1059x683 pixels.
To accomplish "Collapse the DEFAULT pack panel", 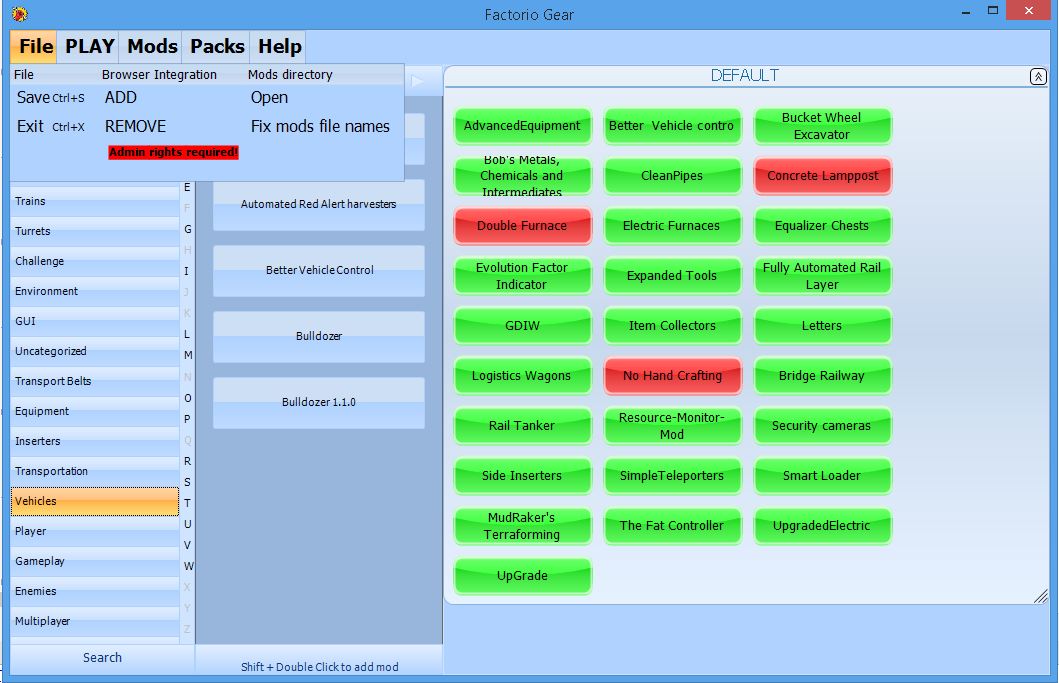I will click(1038, 77).
